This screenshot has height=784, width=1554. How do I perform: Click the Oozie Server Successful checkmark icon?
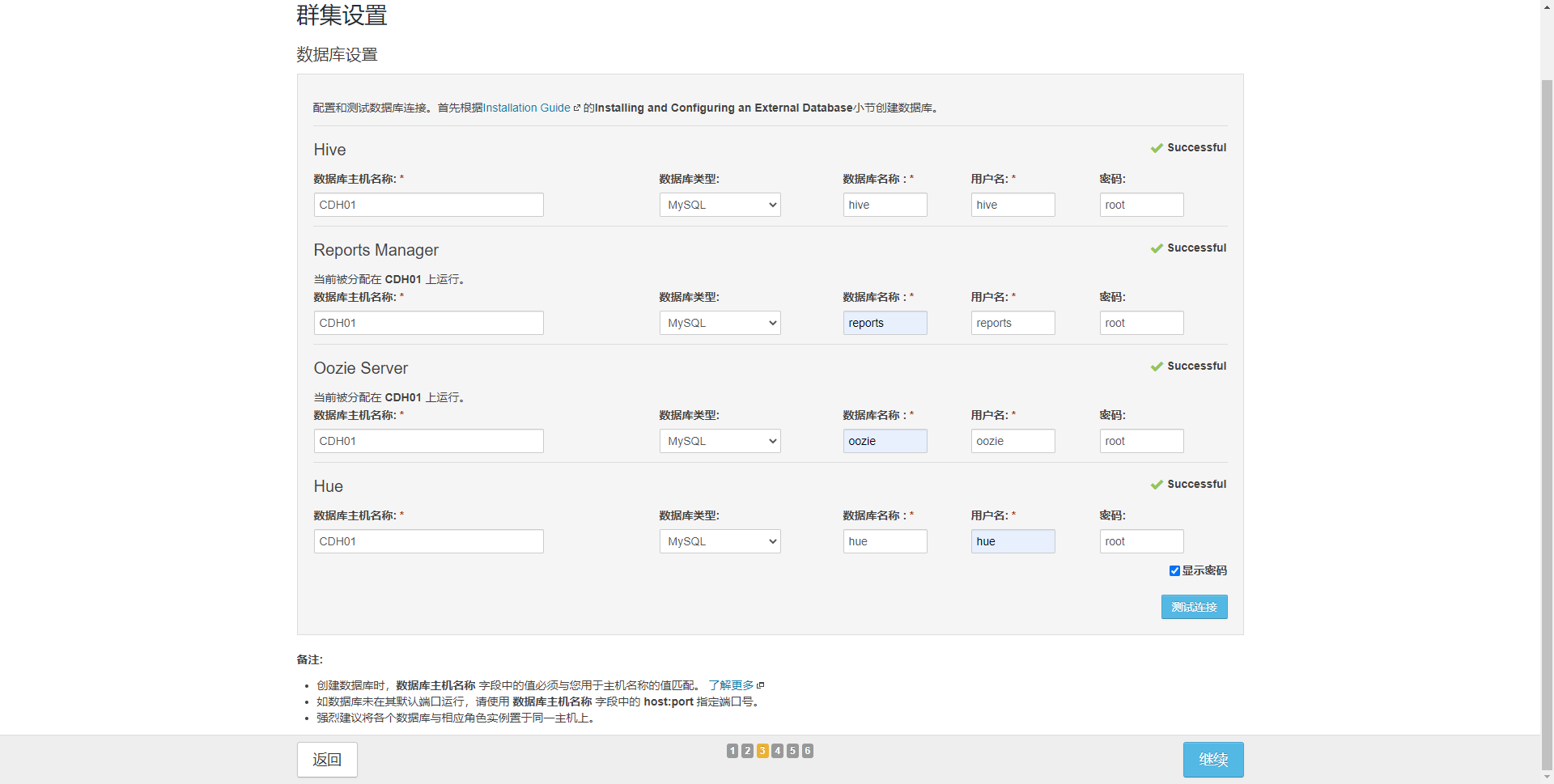click(1157, 367)
